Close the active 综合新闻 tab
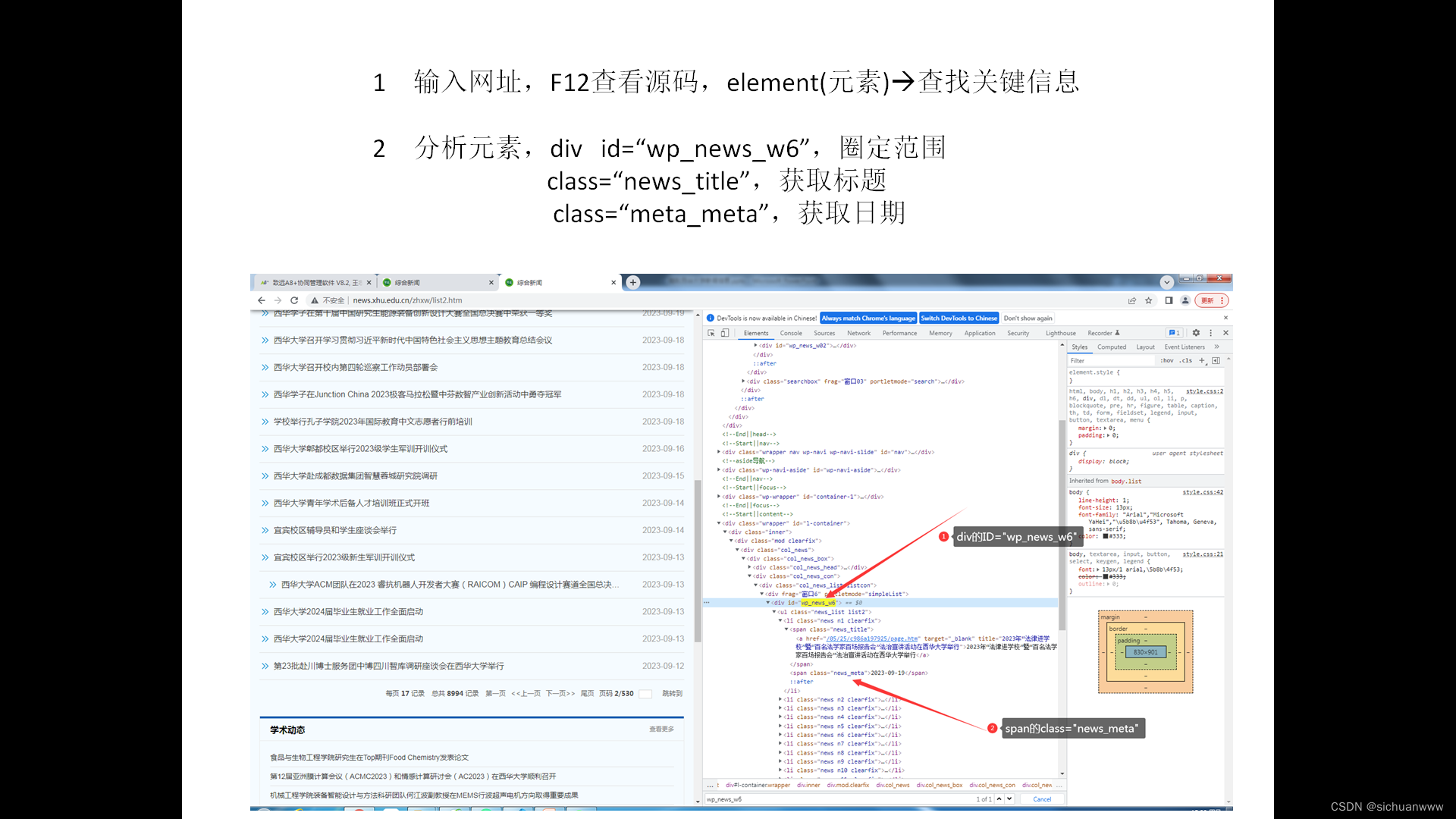Image resolution: width=1456 pixels, height=819 pixels. pos(613,283)
